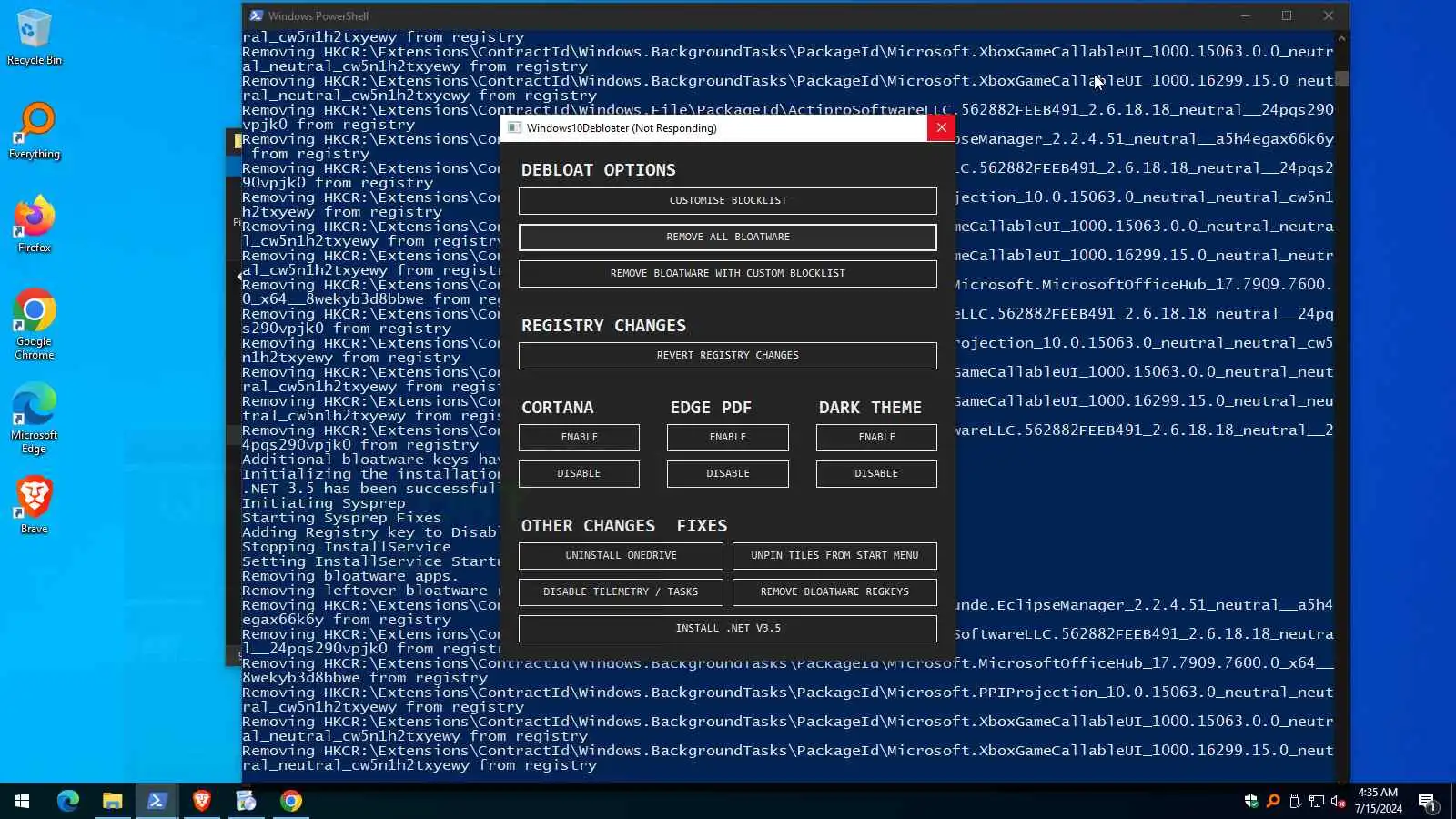Enable Cortana
This screenshot has width=1456, height=819.
[x=579, y=437]
